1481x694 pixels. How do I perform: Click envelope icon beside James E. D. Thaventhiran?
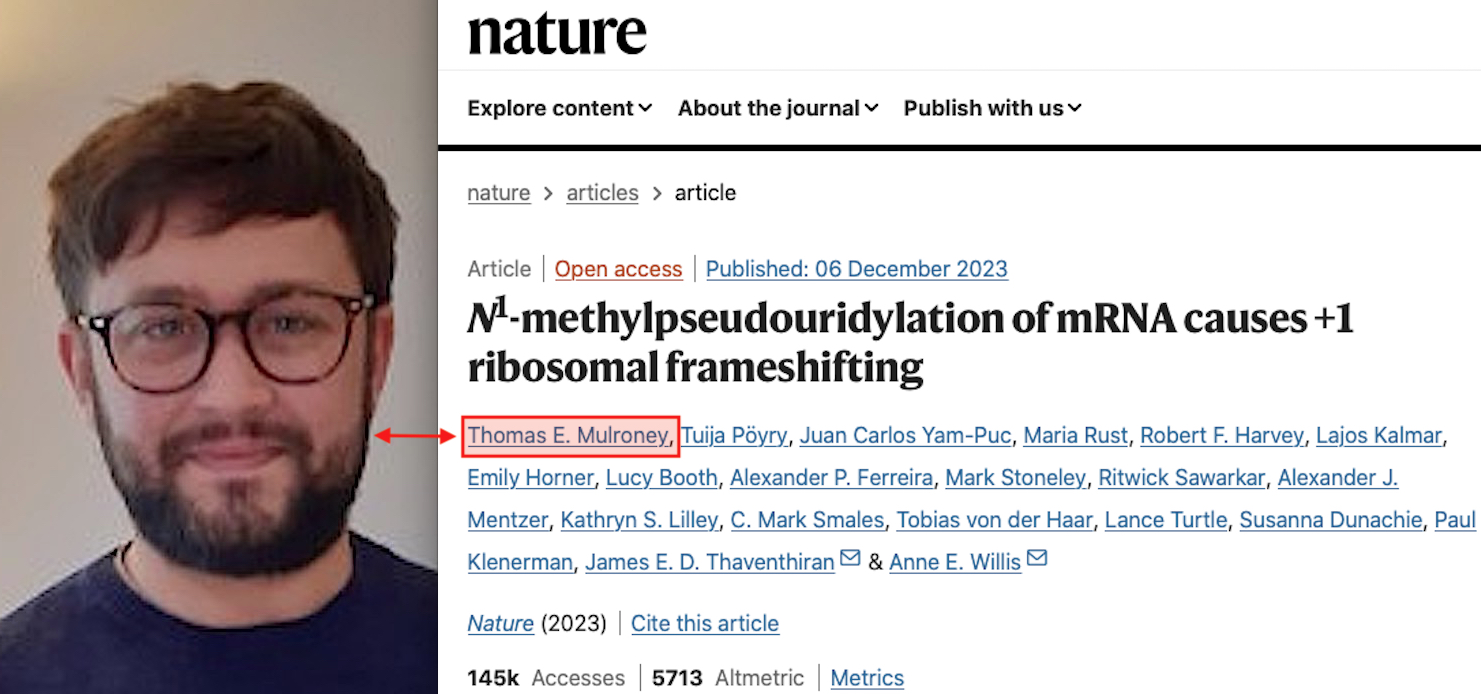pos(850,558)
